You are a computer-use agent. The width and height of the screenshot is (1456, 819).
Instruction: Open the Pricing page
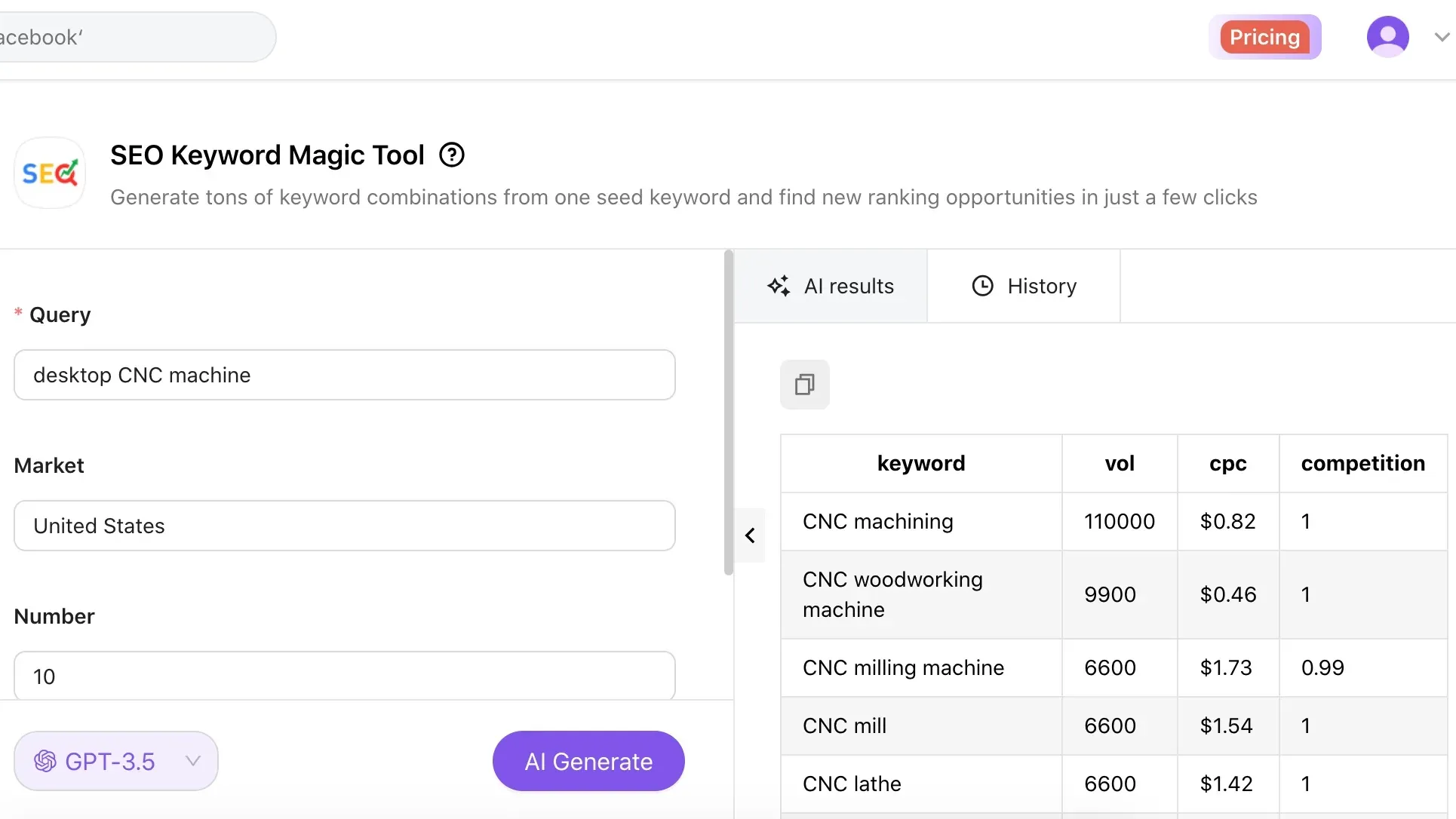1264,37
